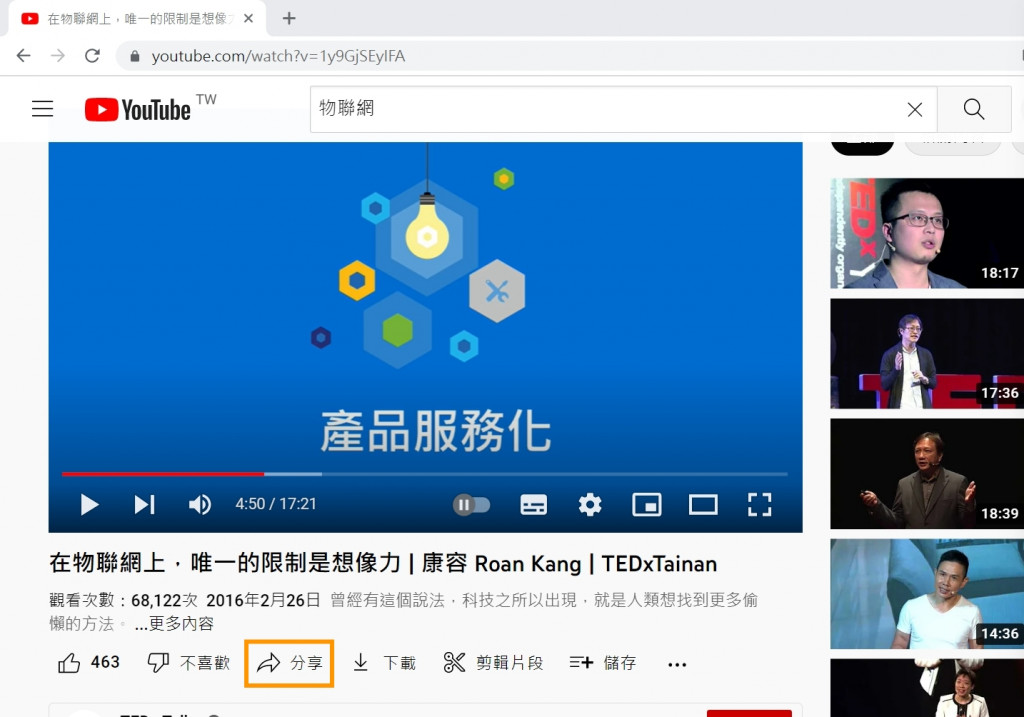
Task: Seek along the red video progress bar
Action: [424, 473]
